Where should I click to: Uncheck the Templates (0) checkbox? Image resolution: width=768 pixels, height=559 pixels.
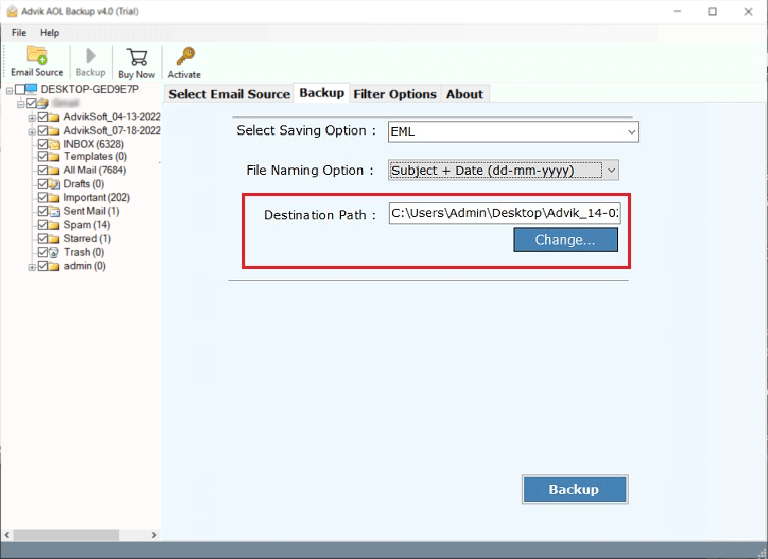43,157
